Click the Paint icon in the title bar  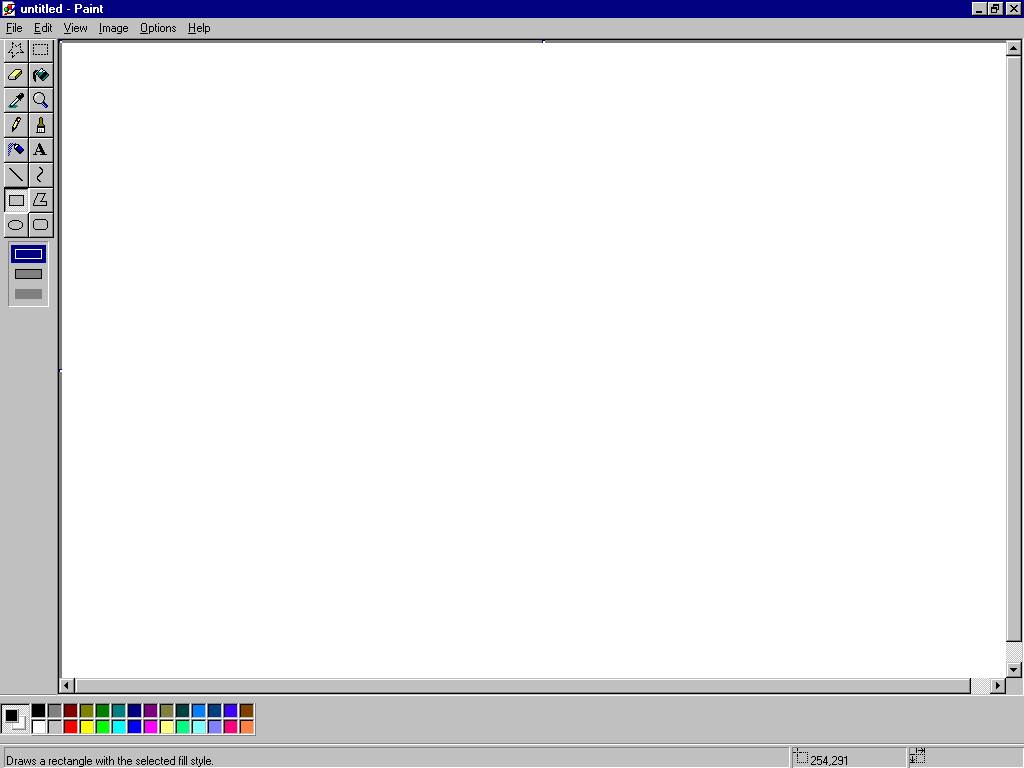pos(9,9)
